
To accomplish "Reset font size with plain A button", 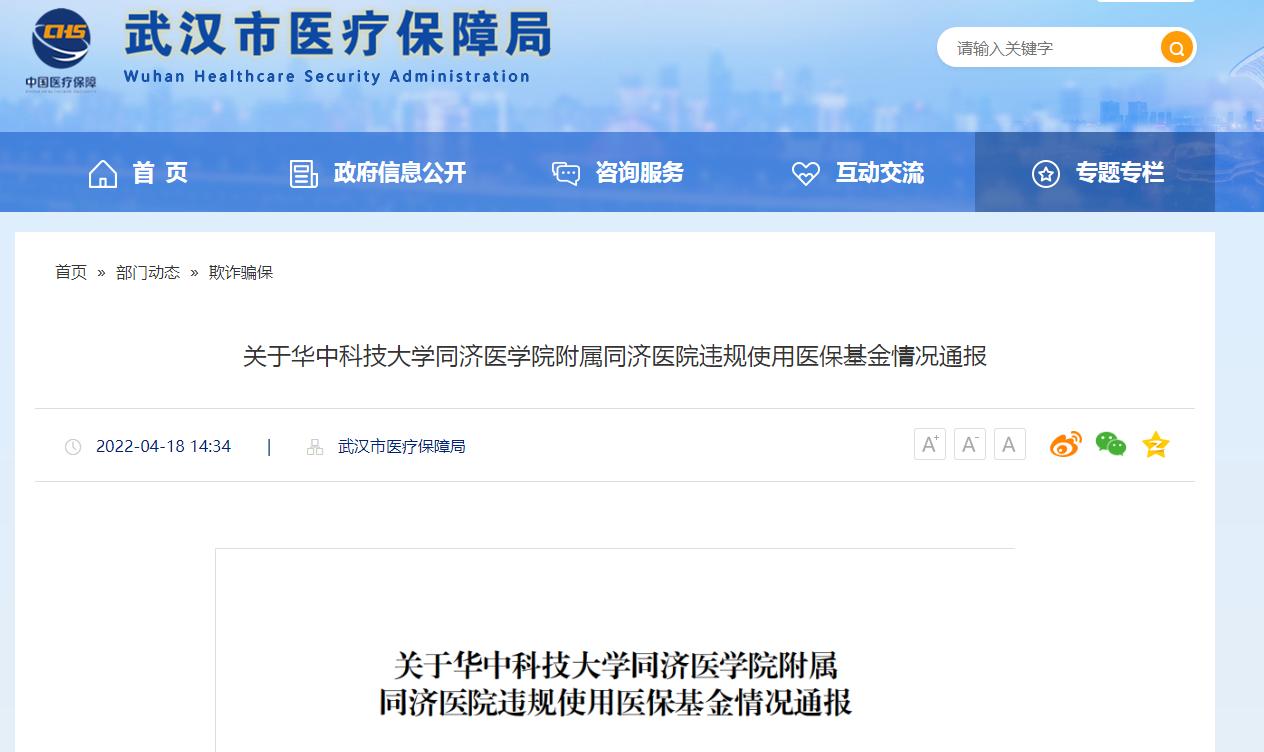I will pyautogui.click(x=1010, y=445).
